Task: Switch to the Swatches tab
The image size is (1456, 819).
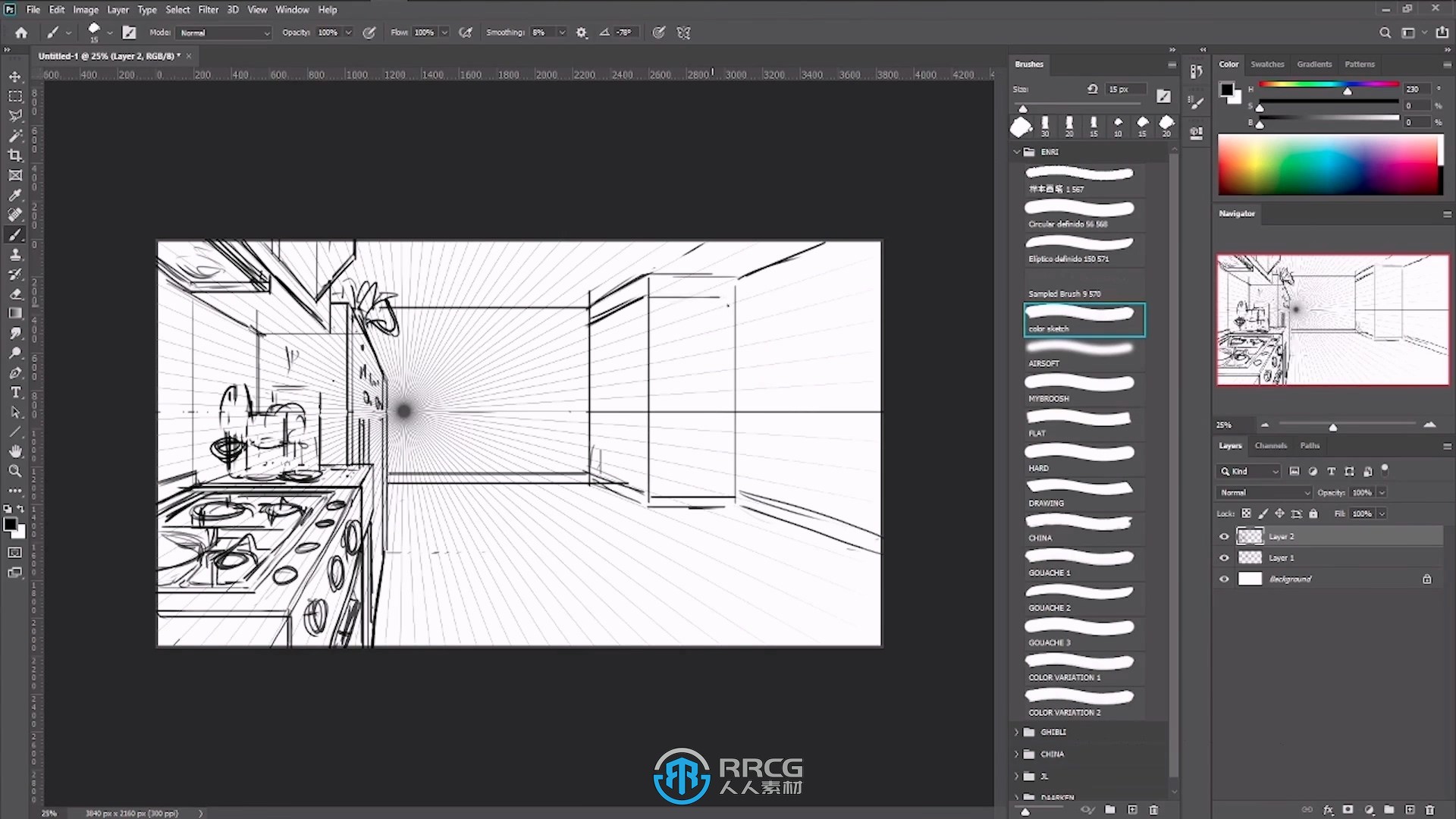Action: [x=1267, y=64]
